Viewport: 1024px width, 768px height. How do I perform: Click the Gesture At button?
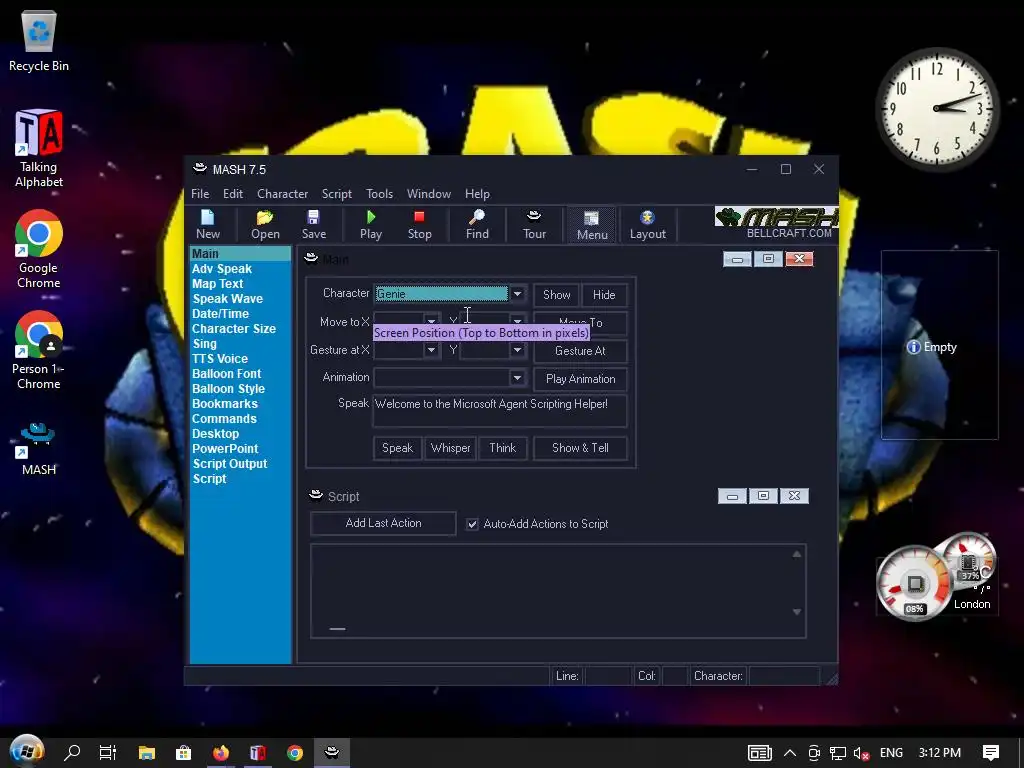580,351
